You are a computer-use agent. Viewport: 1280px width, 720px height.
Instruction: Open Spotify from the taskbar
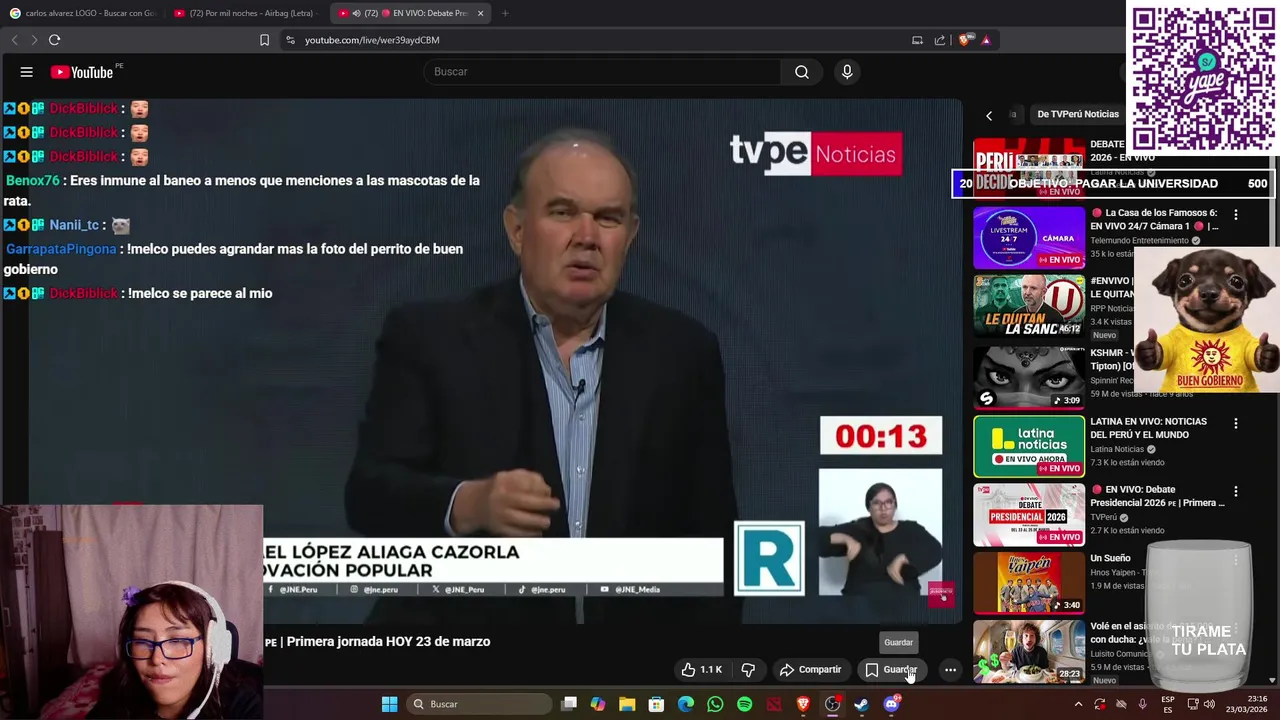pos(744,704)
